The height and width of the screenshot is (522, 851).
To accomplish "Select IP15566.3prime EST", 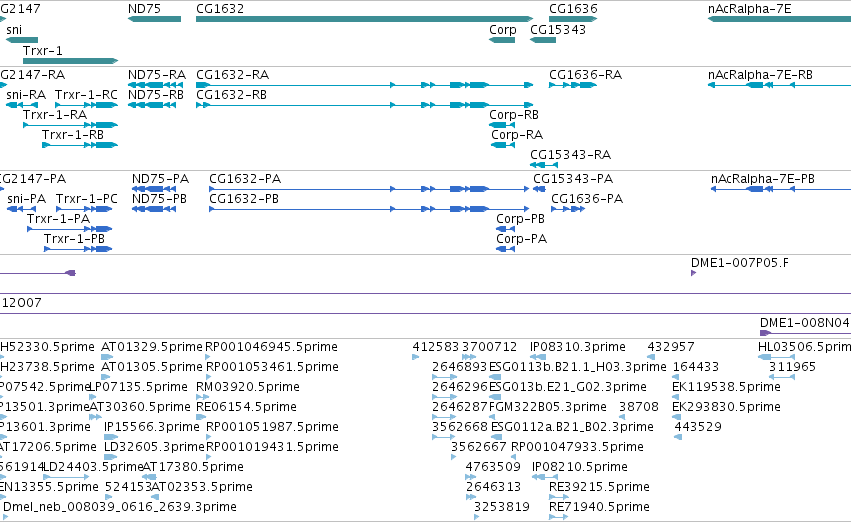I will point(111,437).
